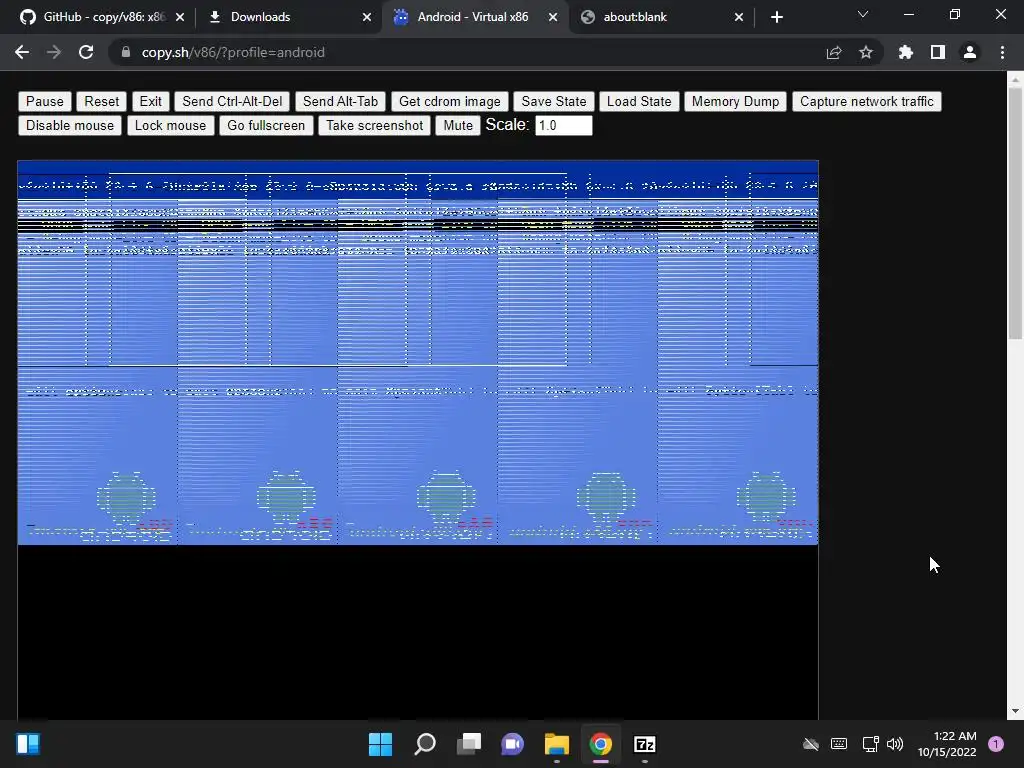This screenshot has width=1024, height=768.
Task: Go back to the previous page
Action: 22,52
